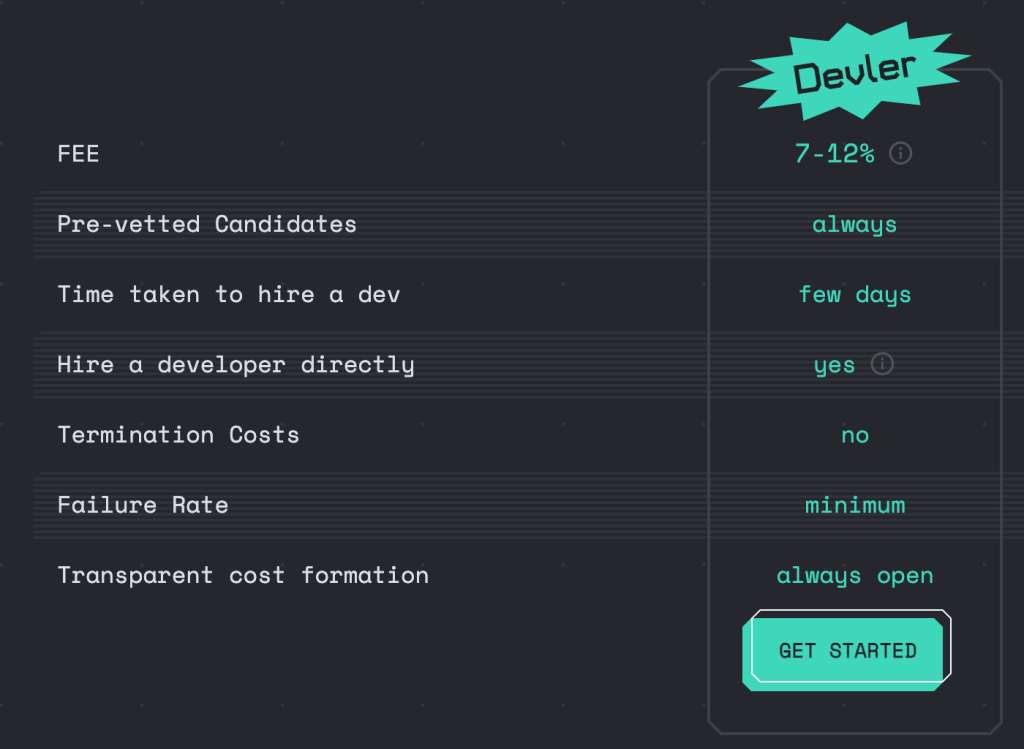Select 'Transparent cost formation' label
The image size is (1024, 749).
click(243, 575)
